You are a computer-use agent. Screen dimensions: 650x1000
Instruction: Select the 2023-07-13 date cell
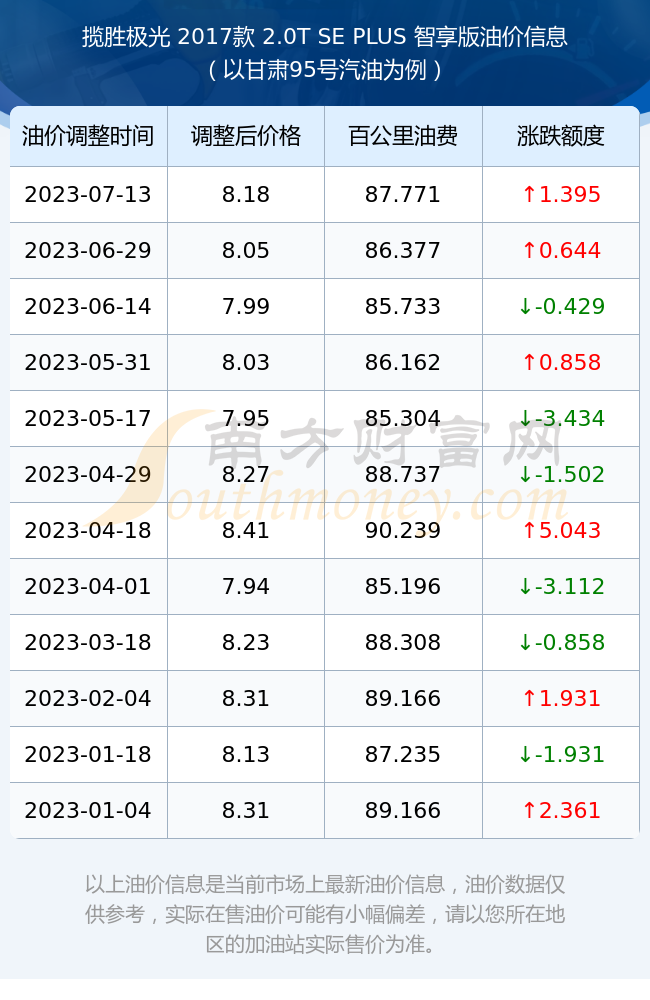point(88,194)
